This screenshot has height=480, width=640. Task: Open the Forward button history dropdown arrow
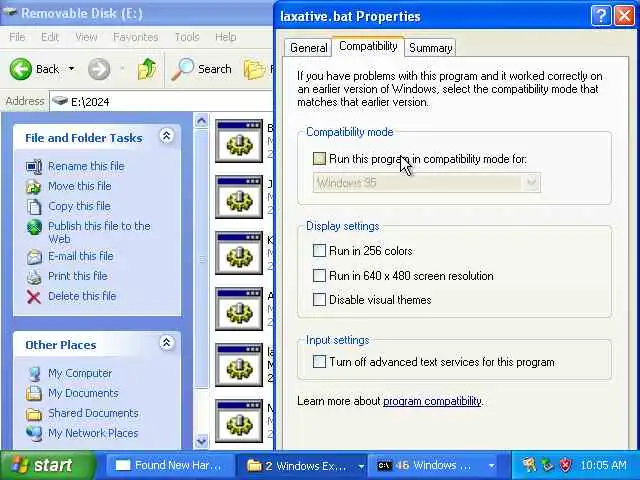coord(122,69)
